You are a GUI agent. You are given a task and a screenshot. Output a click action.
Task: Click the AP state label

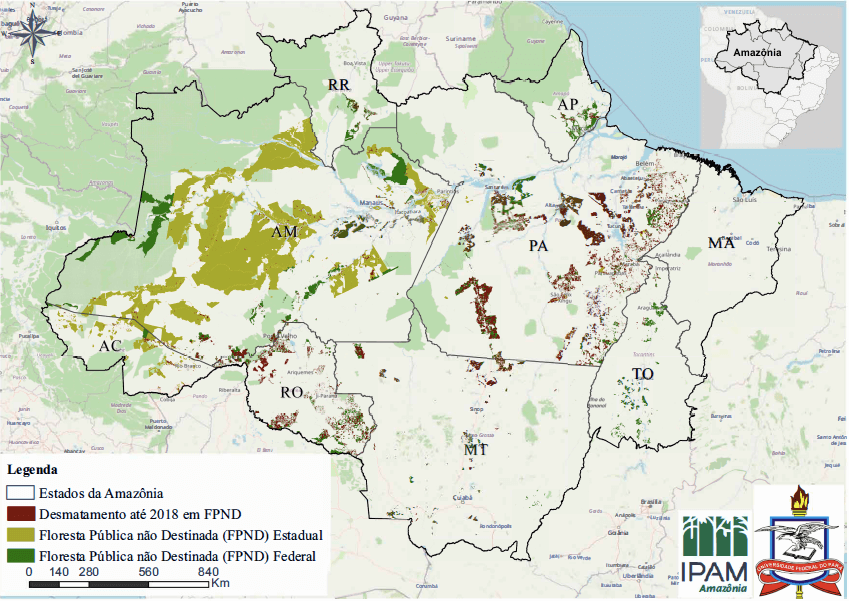pos(568,105)
